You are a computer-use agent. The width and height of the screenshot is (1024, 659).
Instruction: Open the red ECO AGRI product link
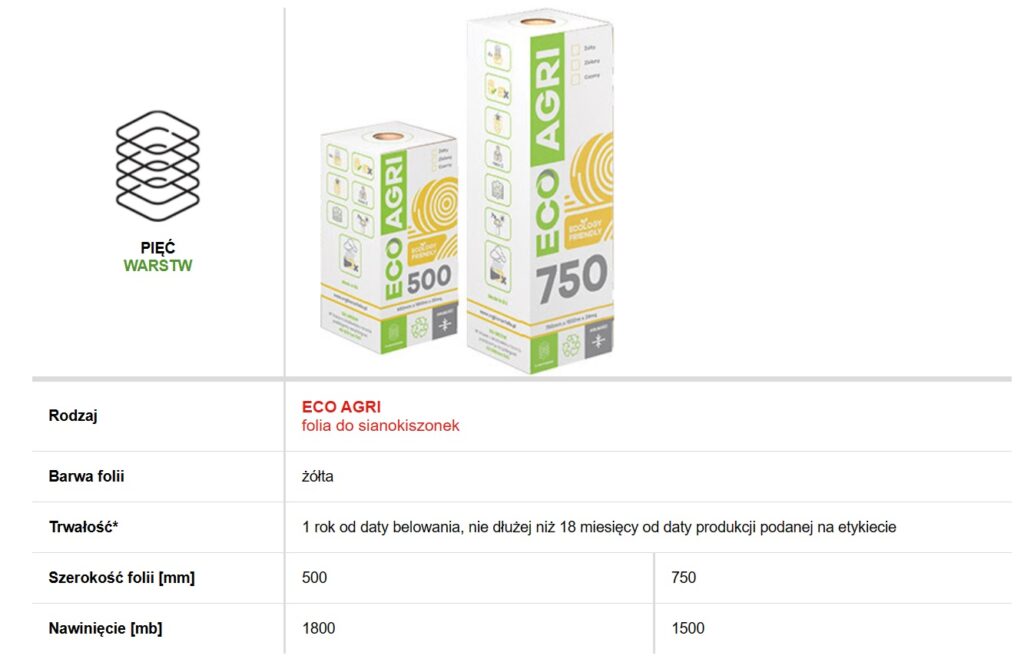[341, 407]
